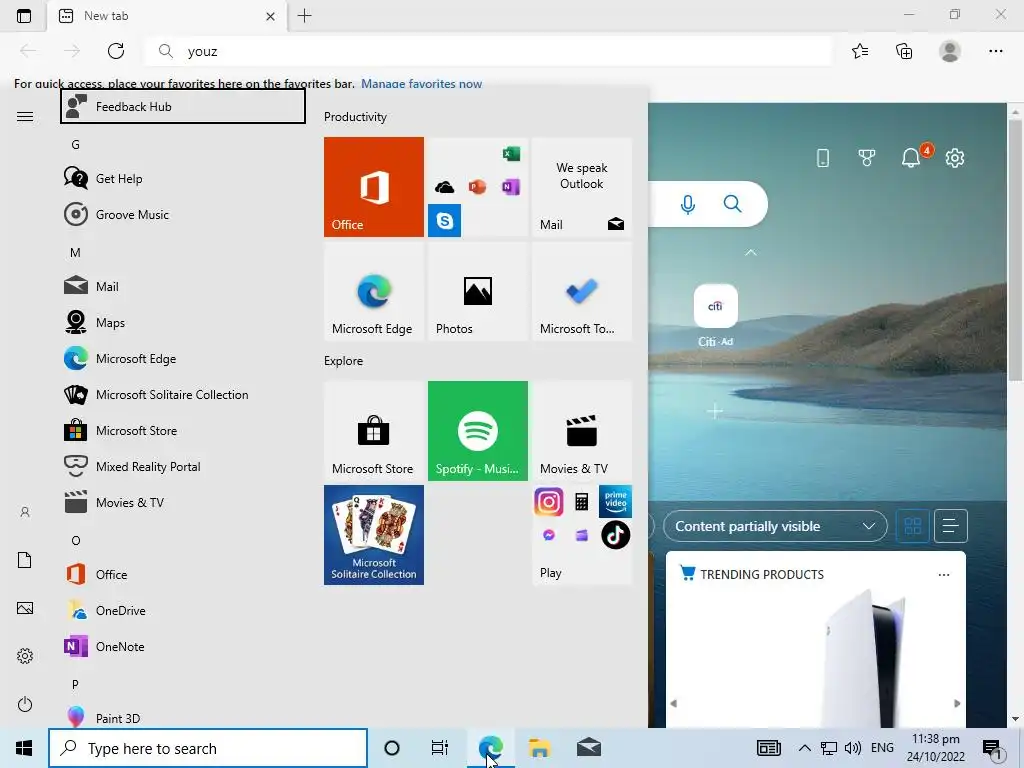The width and height of the screenshot is (1024, 768).
Task: Refresh the Edge page
Action: point(116,51)
